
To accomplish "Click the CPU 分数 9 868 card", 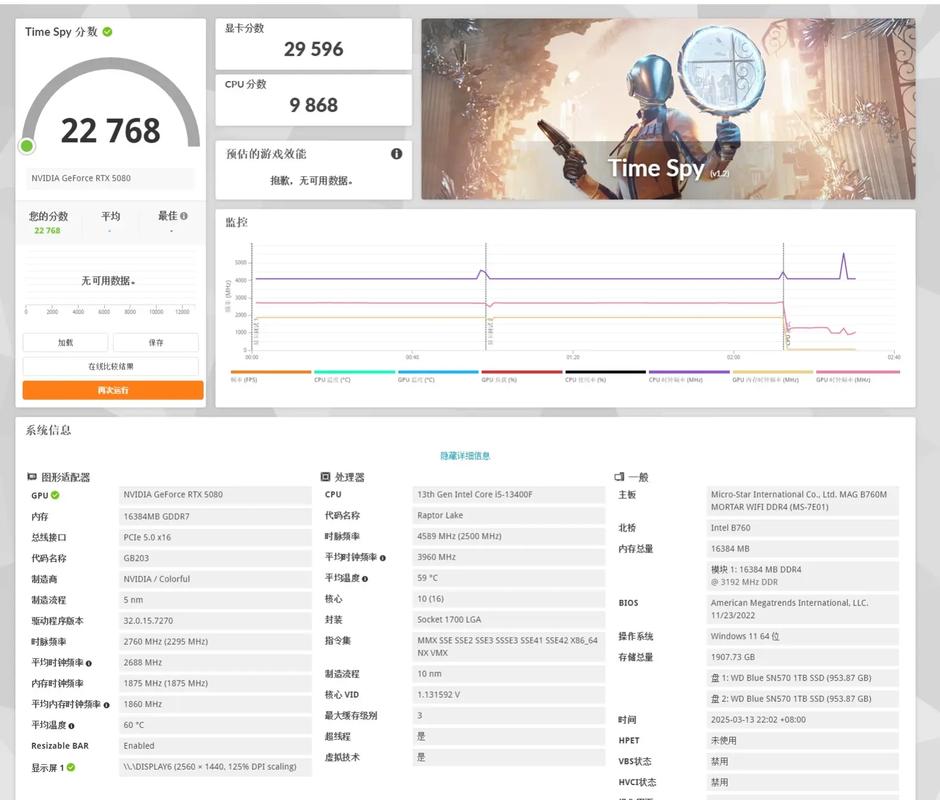I will tap(314, 100).
